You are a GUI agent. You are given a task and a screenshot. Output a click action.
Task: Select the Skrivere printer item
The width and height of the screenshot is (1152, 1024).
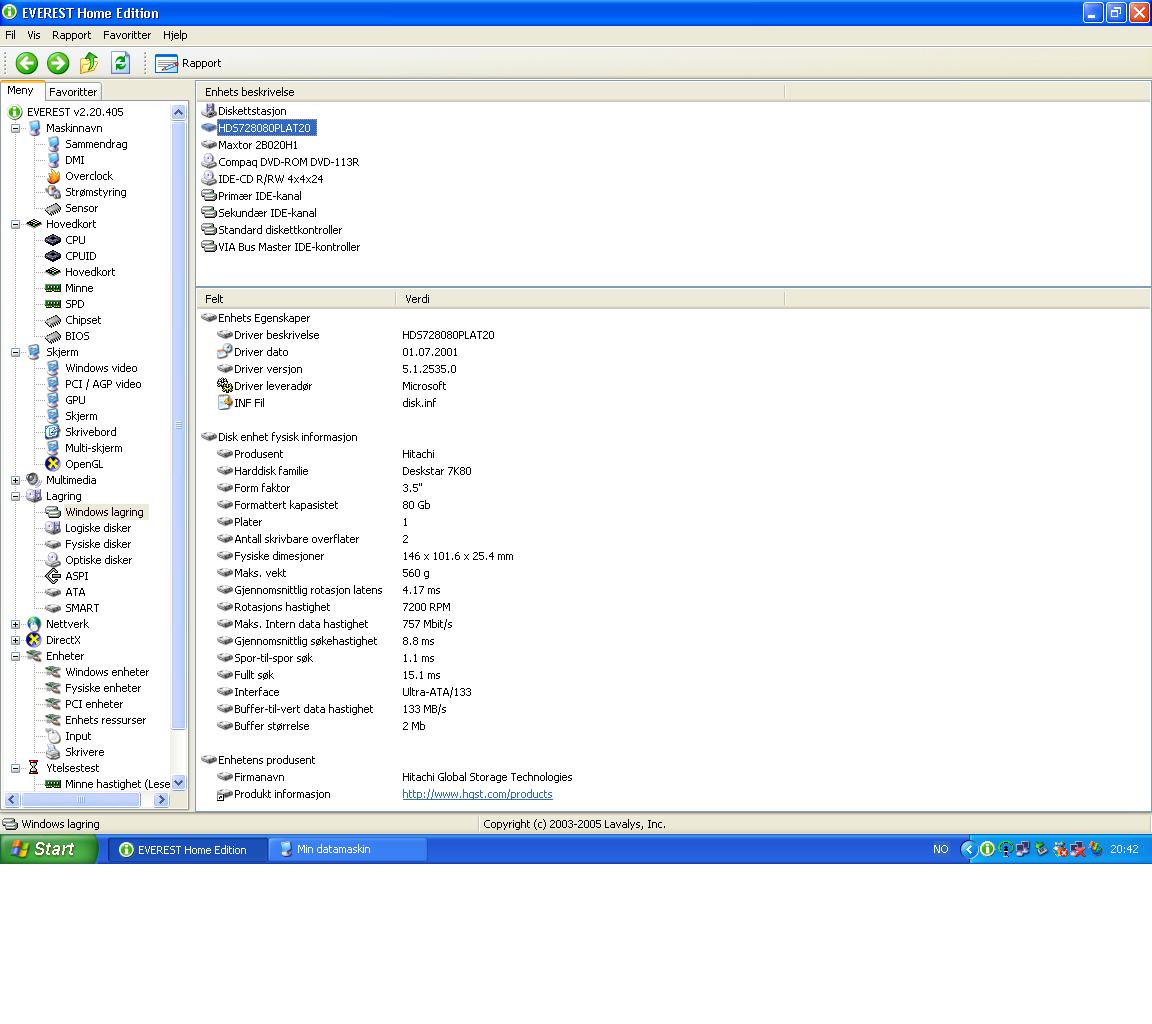(x=75, y=752)
